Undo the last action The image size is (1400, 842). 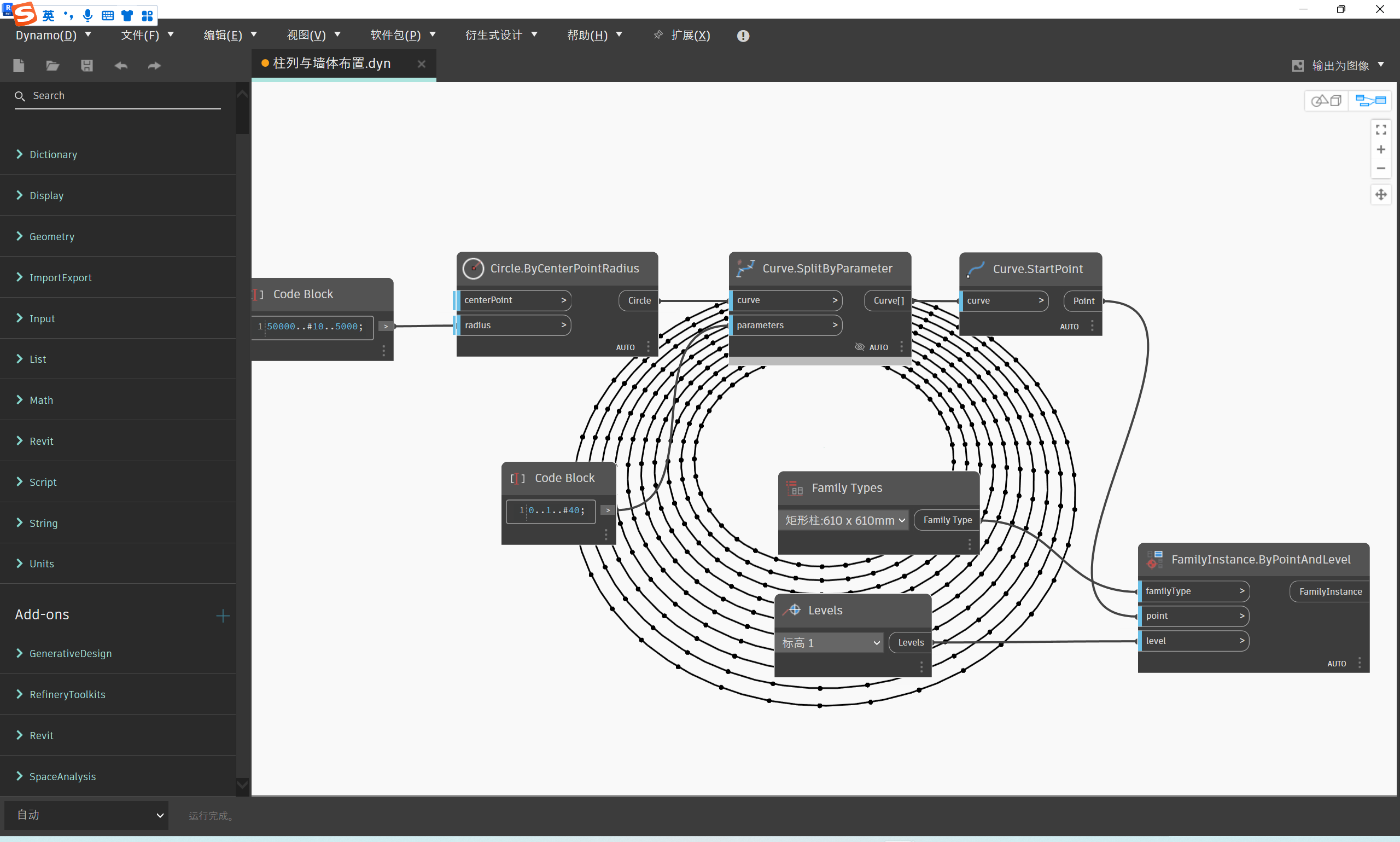point(121,66)
